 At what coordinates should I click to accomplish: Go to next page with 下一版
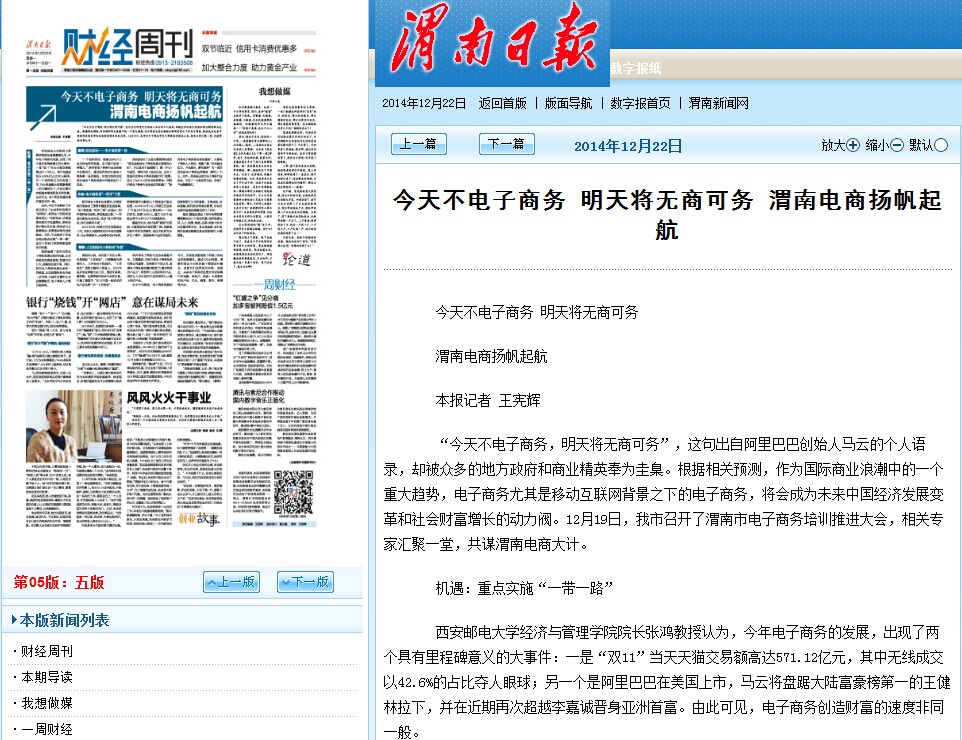(305, 582)
